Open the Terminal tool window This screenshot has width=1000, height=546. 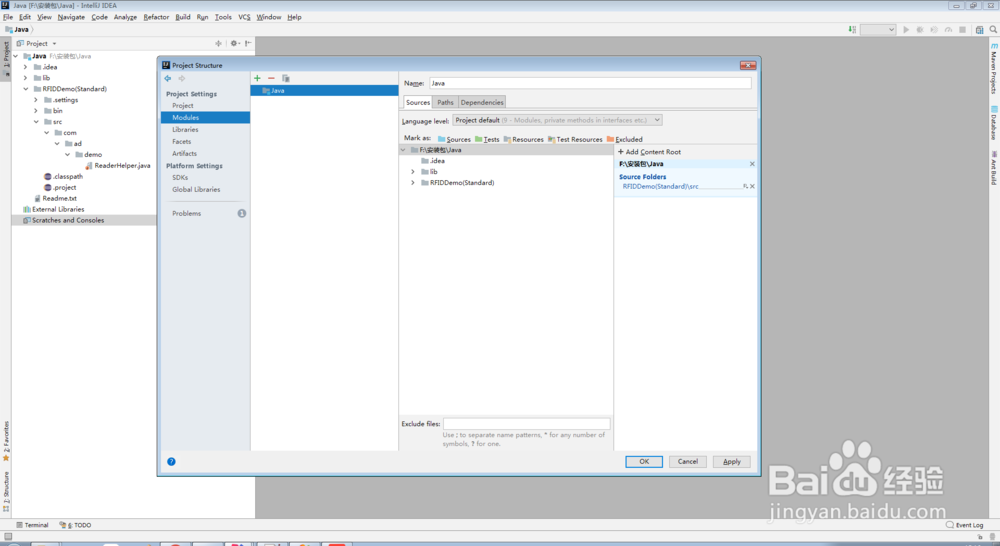coord(33,525)
